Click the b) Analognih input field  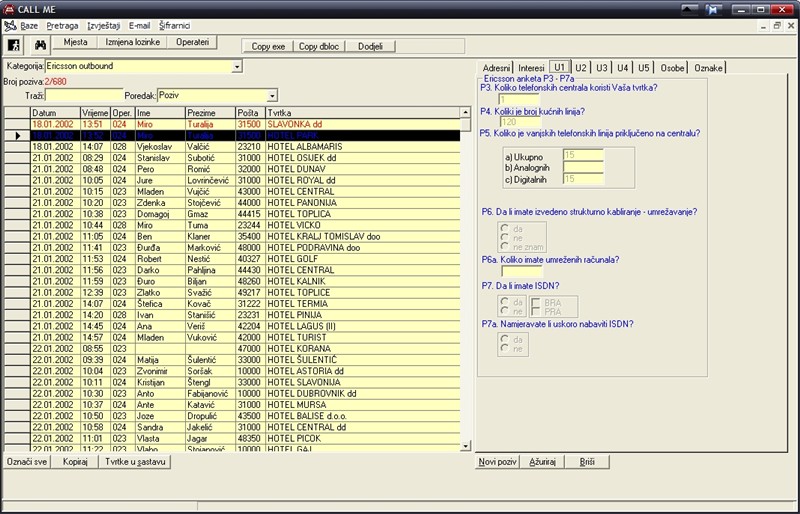pos(583,167)
